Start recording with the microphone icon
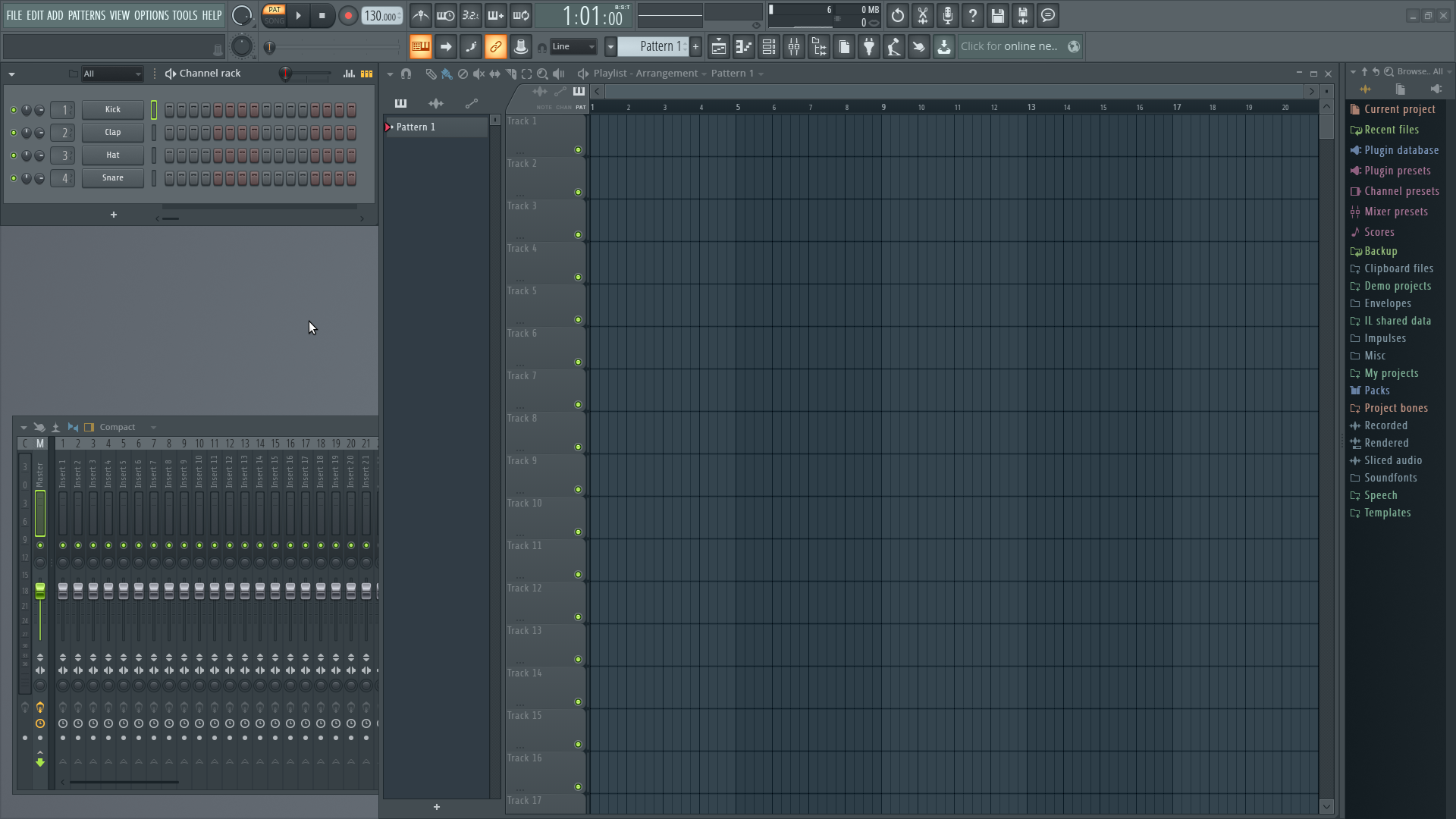The height and width of the screenshot is (819, 1456). point(947,15)
